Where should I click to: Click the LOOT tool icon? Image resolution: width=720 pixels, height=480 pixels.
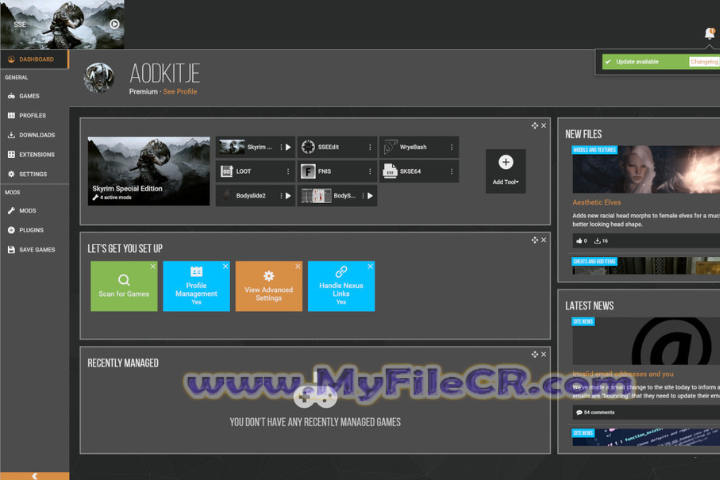coord(226,171)
